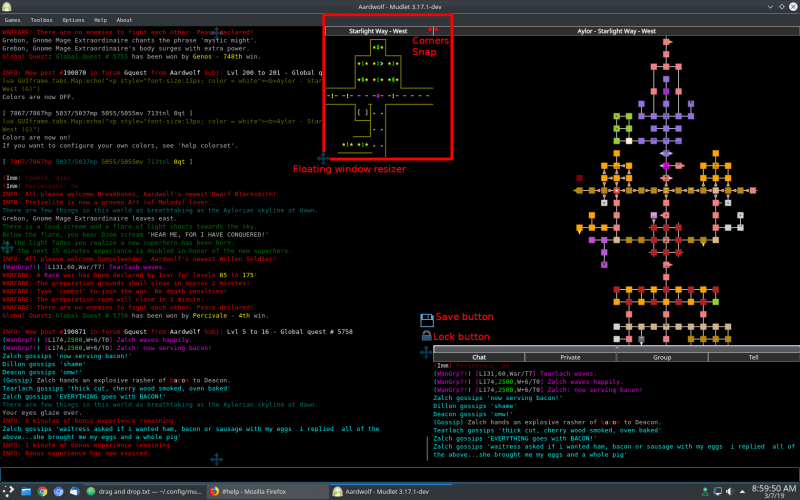Click 'Grebon ... leaves east.' console line

[90, 218]
